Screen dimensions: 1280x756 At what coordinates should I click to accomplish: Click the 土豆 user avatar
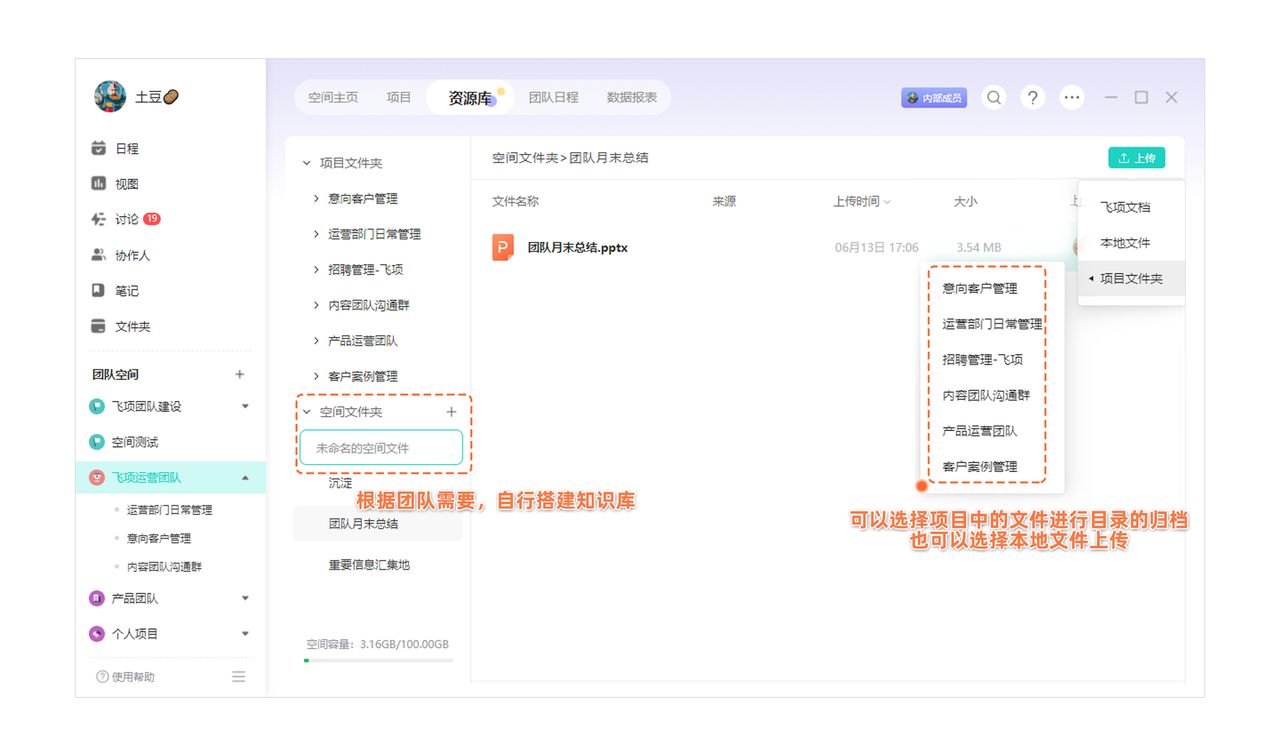coord(110,97)
